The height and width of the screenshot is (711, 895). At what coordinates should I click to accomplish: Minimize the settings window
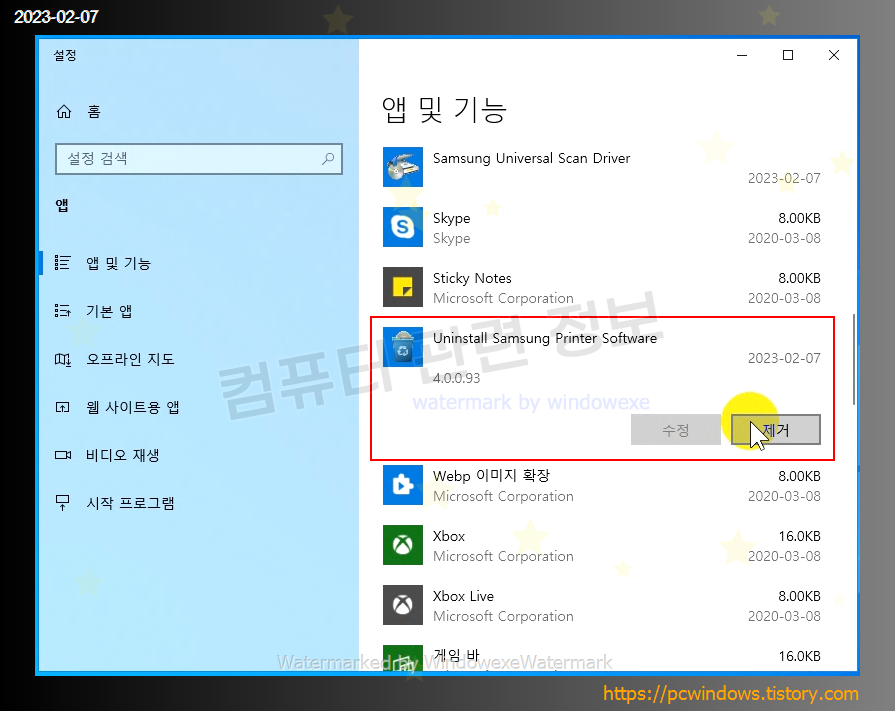pyautogui.click(x=742, y=55)
